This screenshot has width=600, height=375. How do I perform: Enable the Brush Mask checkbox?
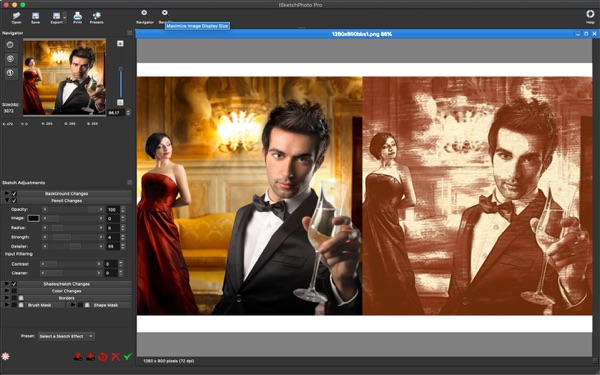click(14, 305)
